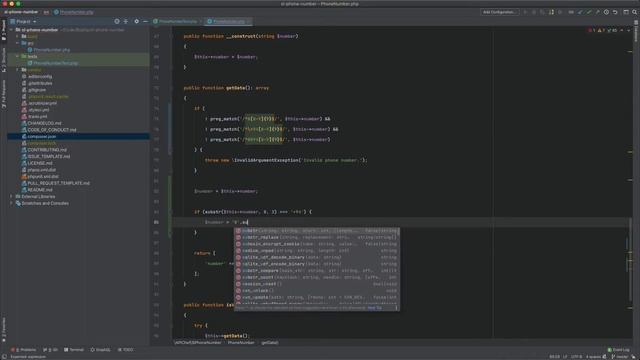Choose session_unset suggestion in autocomplete
This screenshot has width=640, height=360.
317,284
